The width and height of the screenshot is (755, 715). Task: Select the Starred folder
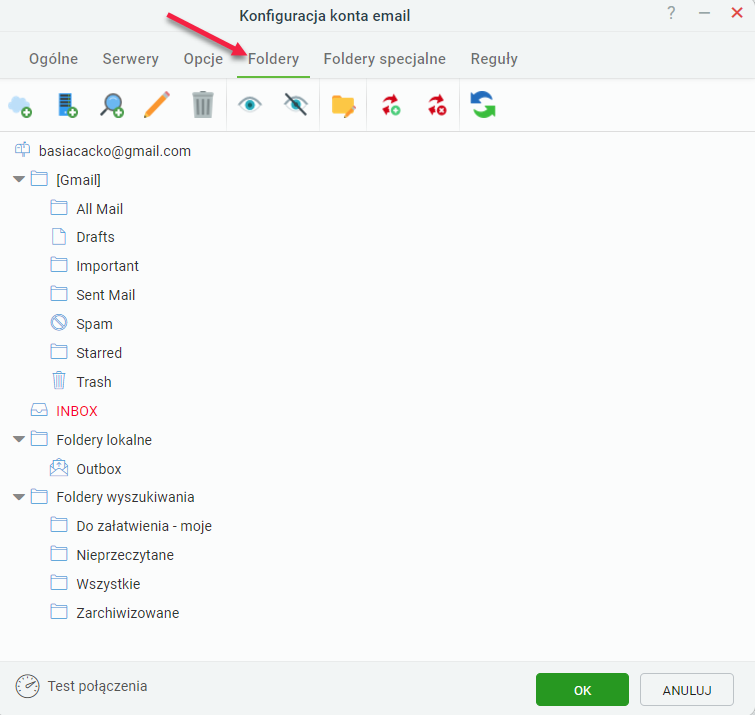coord(99,353)
